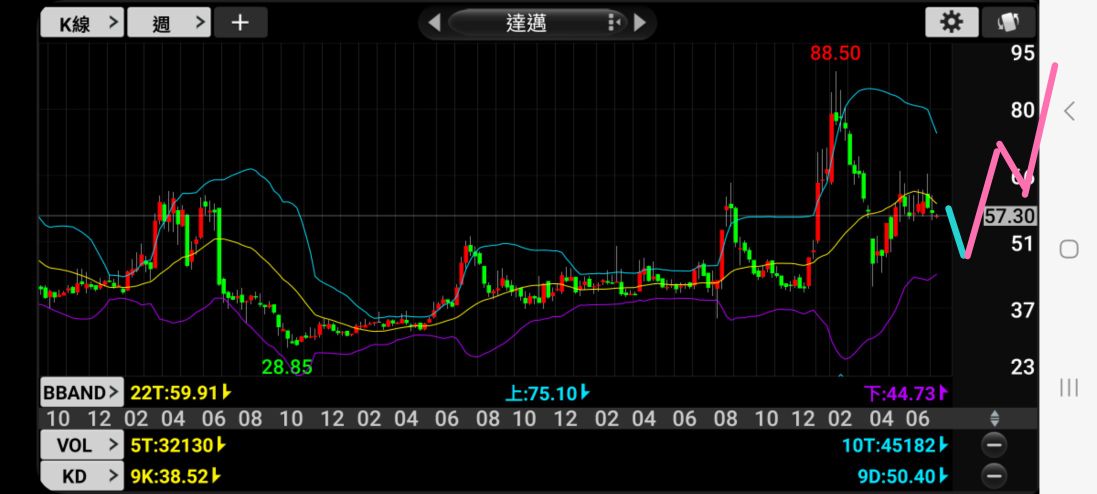Tap the 37 price axis label
Screen dimensions: 1097x494
[1022, 310]
